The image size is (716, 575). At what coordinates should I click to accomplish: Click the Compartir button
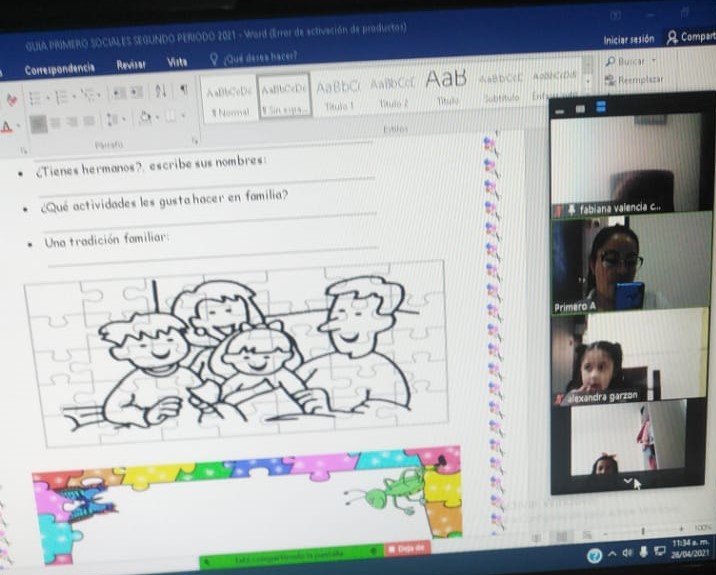(690, 37)
